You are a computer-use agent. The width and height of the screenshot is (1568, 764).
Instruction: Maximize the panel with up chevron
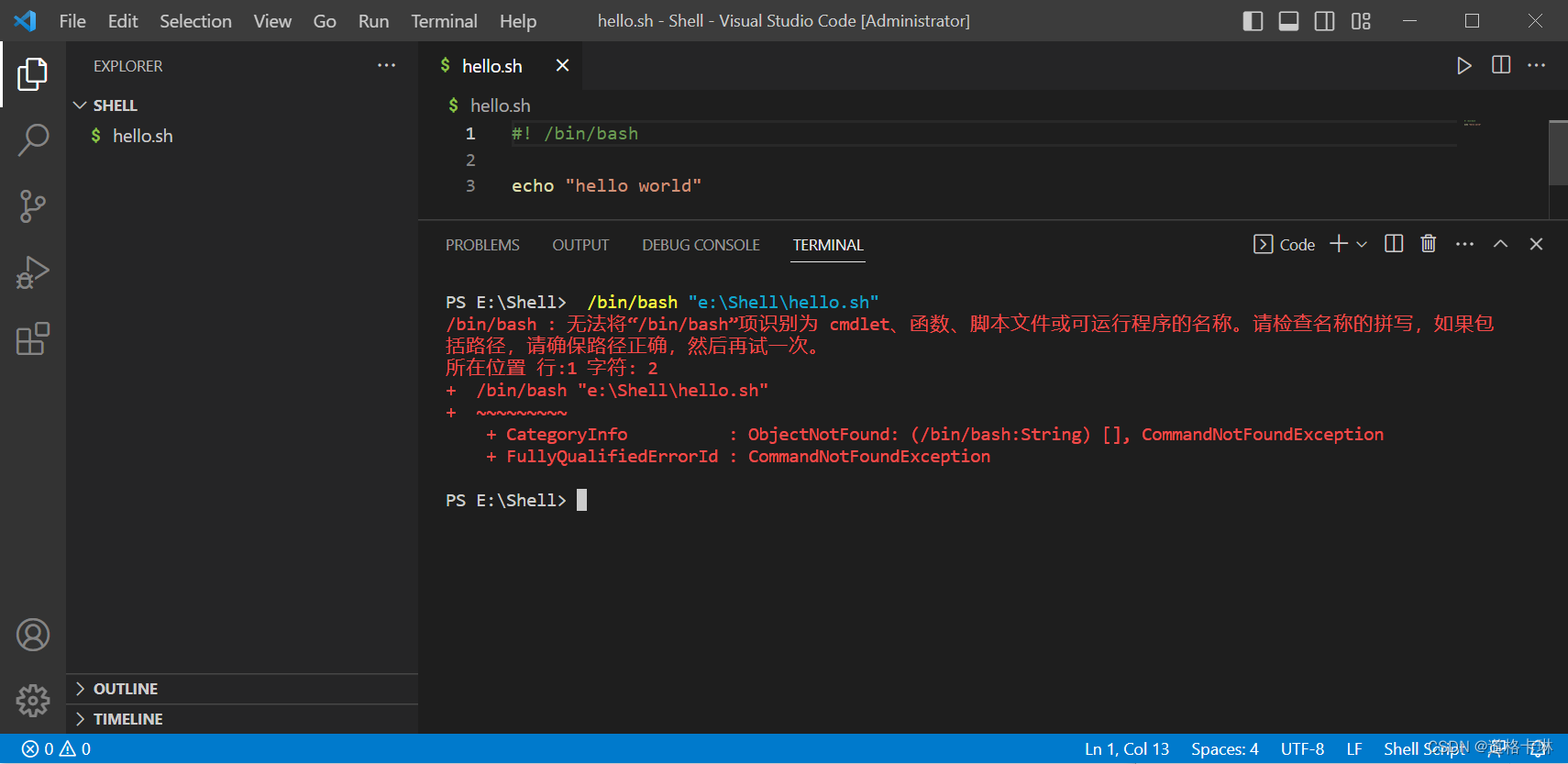(x=1500, y=244)
